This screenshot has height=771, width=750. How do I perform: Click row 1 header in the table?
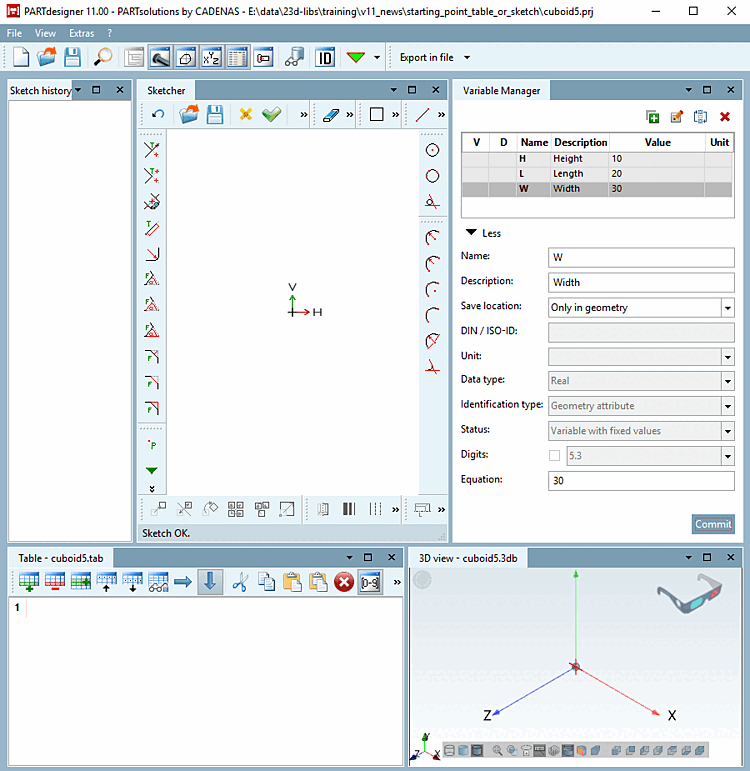[17, 608]
